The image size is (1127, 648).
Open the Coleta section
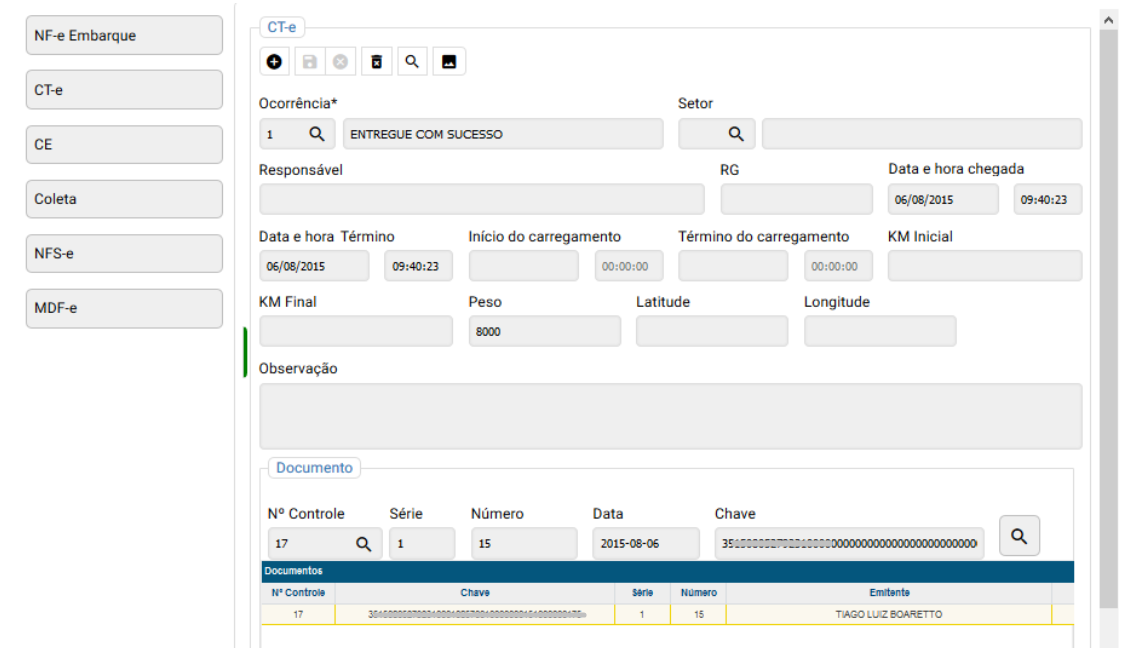[x=124, y=199]
